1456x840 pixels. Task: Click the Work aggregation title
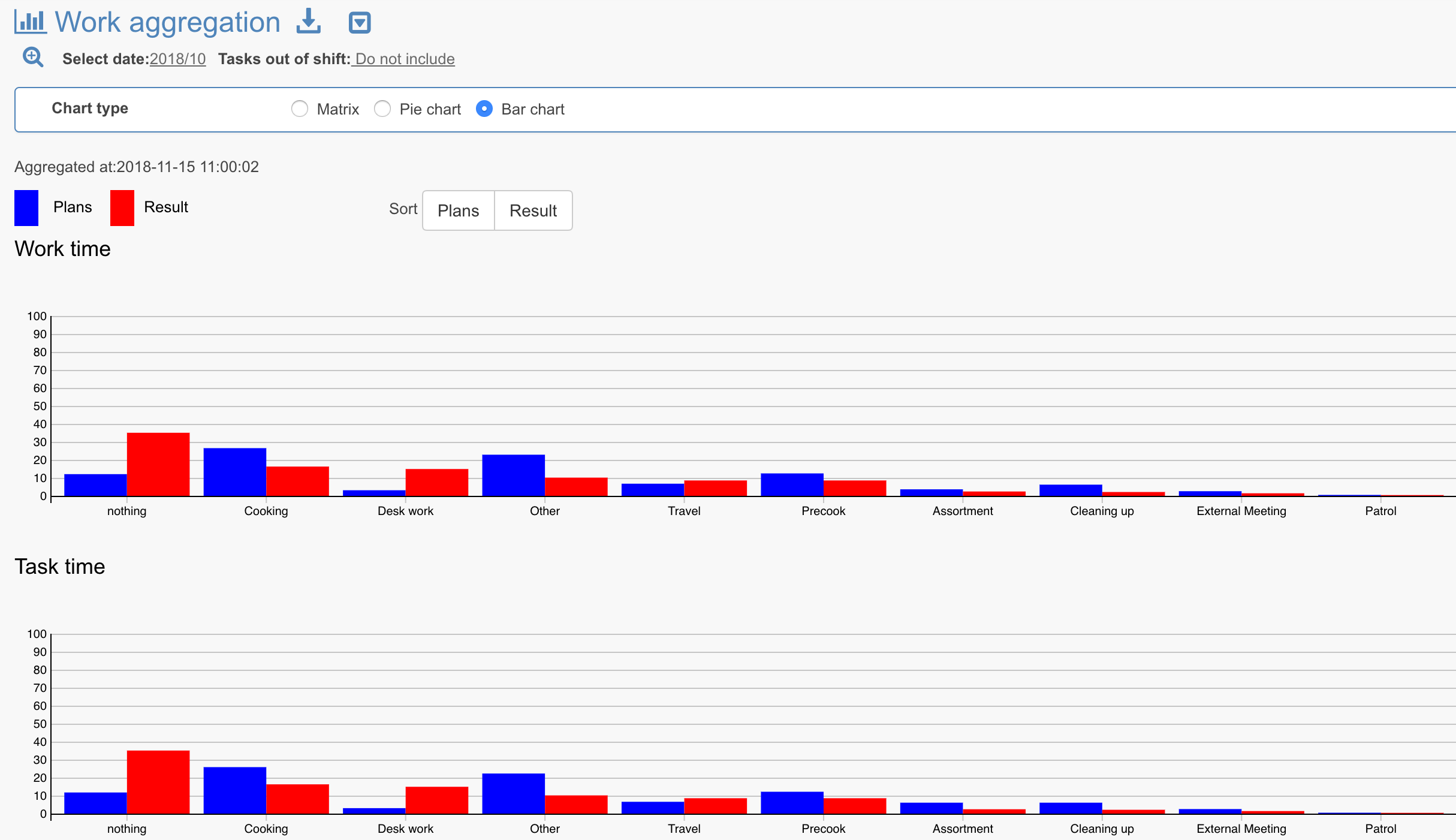point(168,22)
